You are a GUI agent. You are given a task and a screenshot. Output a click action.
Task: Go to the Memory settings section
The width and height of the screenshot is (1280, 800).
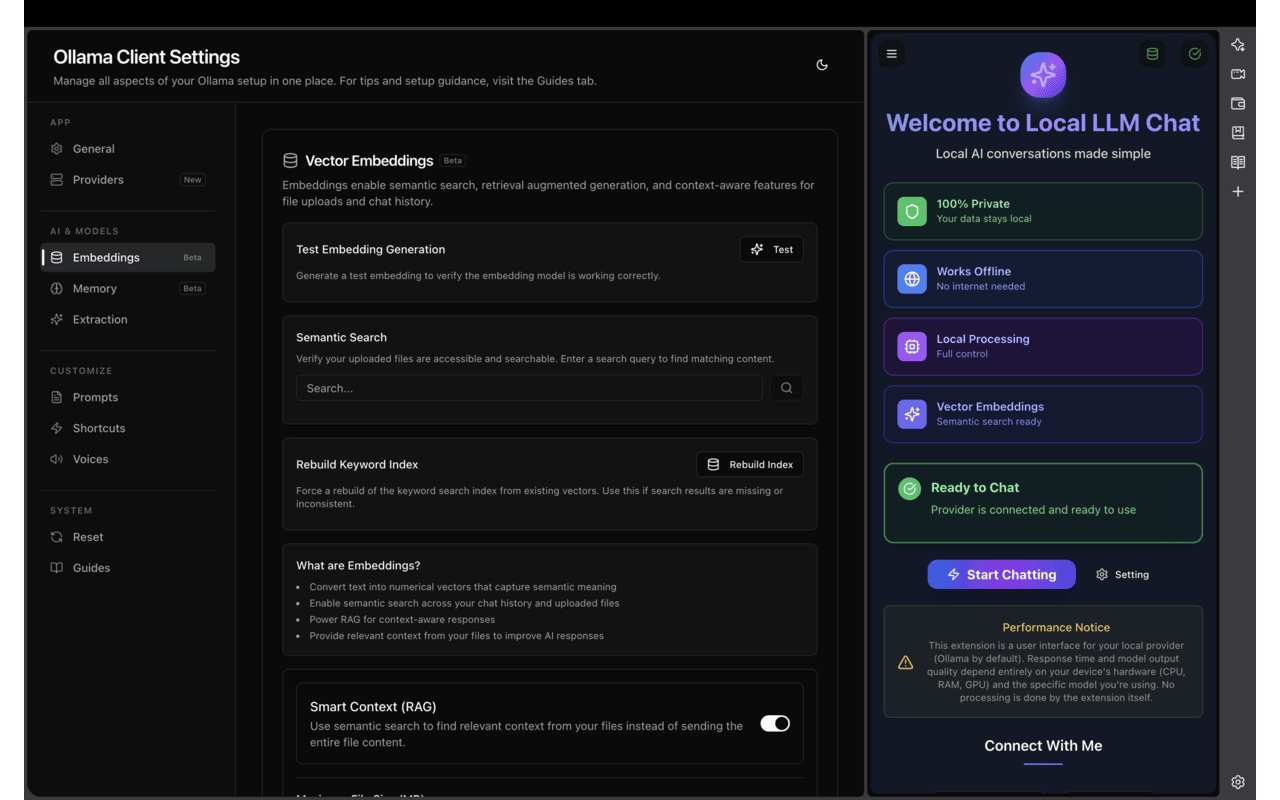pos(128,289)
